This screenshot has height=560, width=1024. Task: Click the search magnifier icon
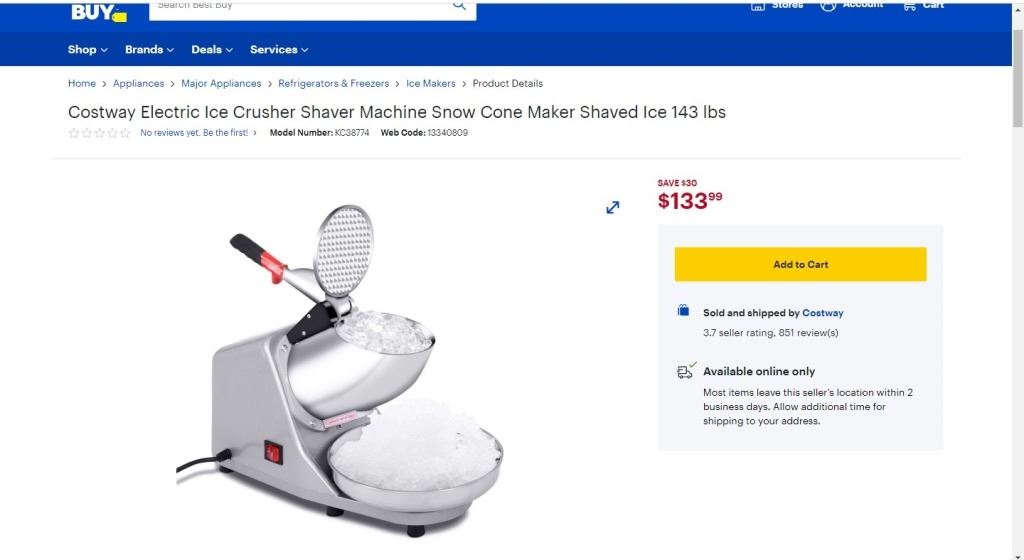pyautogui.click(x=459, y=6)
